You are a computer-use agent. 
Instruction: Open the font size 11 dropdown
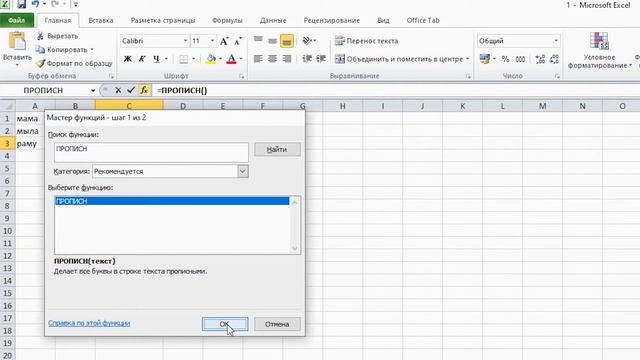coord(212,41)
